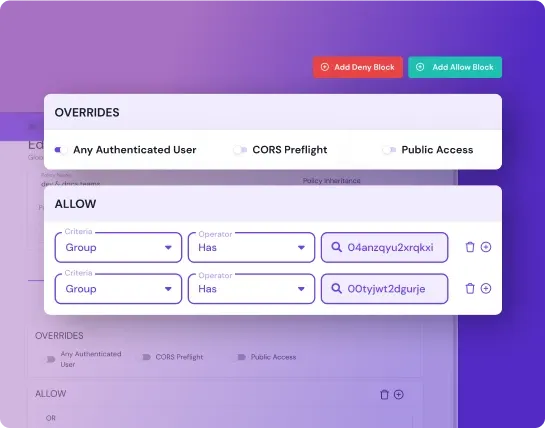
Task: Delete the 04anzqyu2xrqkxi group row
Action: pos(470,247)
